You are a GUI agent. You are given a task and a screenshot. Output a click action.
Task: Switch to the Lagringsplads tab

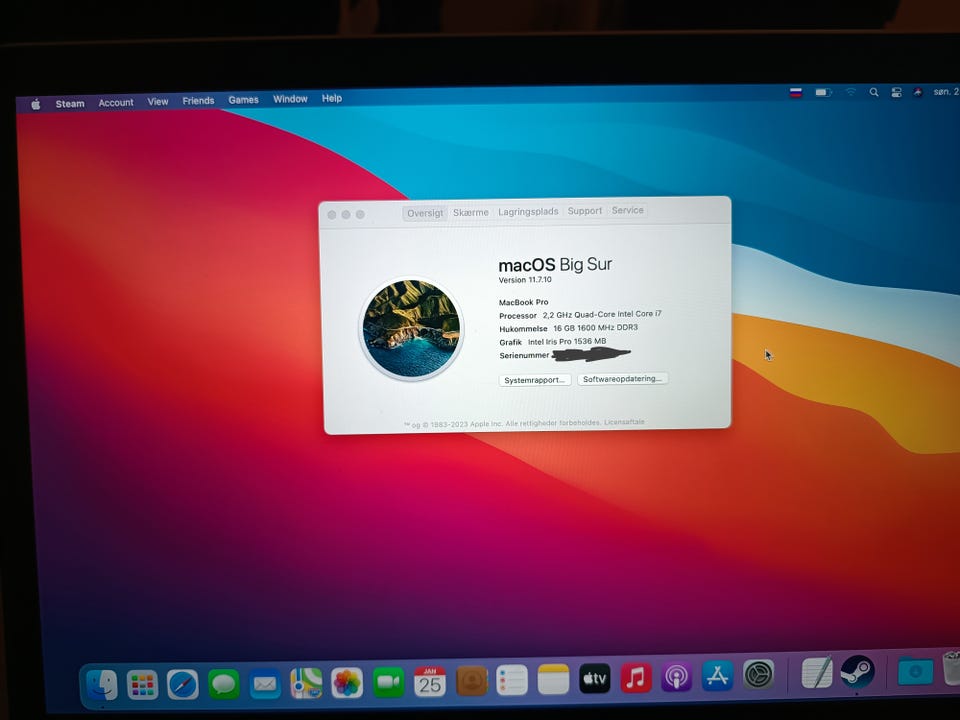pyautogui.click(x=528, y=212)
